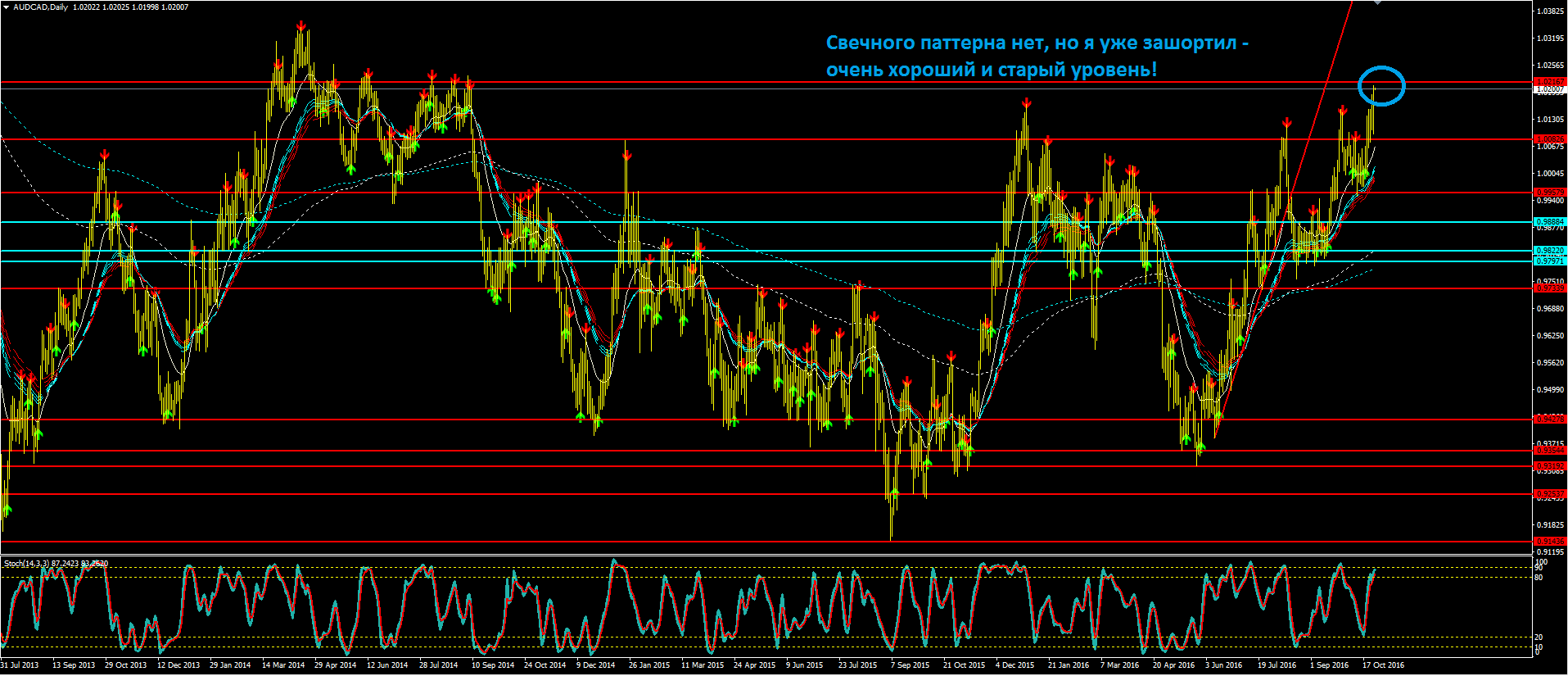Image resolution: width=1568 pixels, height=676 pixels.
Task: Click the white current price label 1.02007
Action: (x=1550, y=88)
